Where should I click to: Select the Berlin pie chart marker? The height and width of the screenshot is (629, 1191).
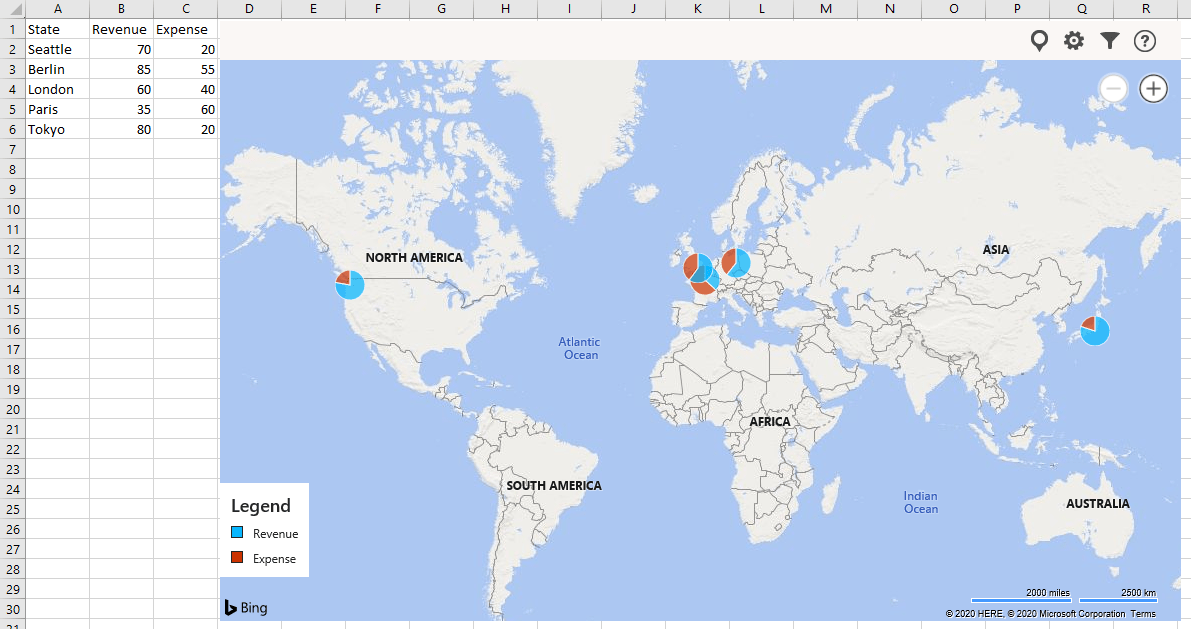[736, 262]
